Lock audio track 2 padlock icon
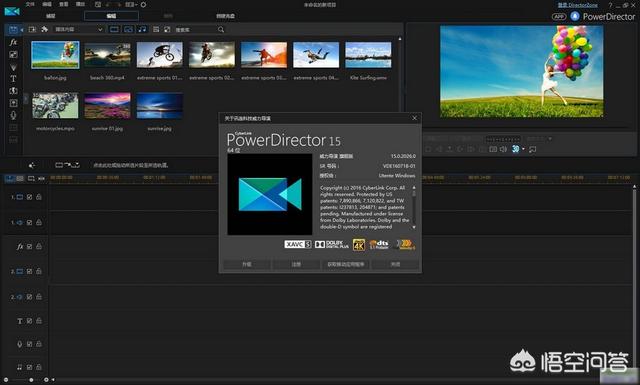The image size is (640, 385). tap(39, 296)
